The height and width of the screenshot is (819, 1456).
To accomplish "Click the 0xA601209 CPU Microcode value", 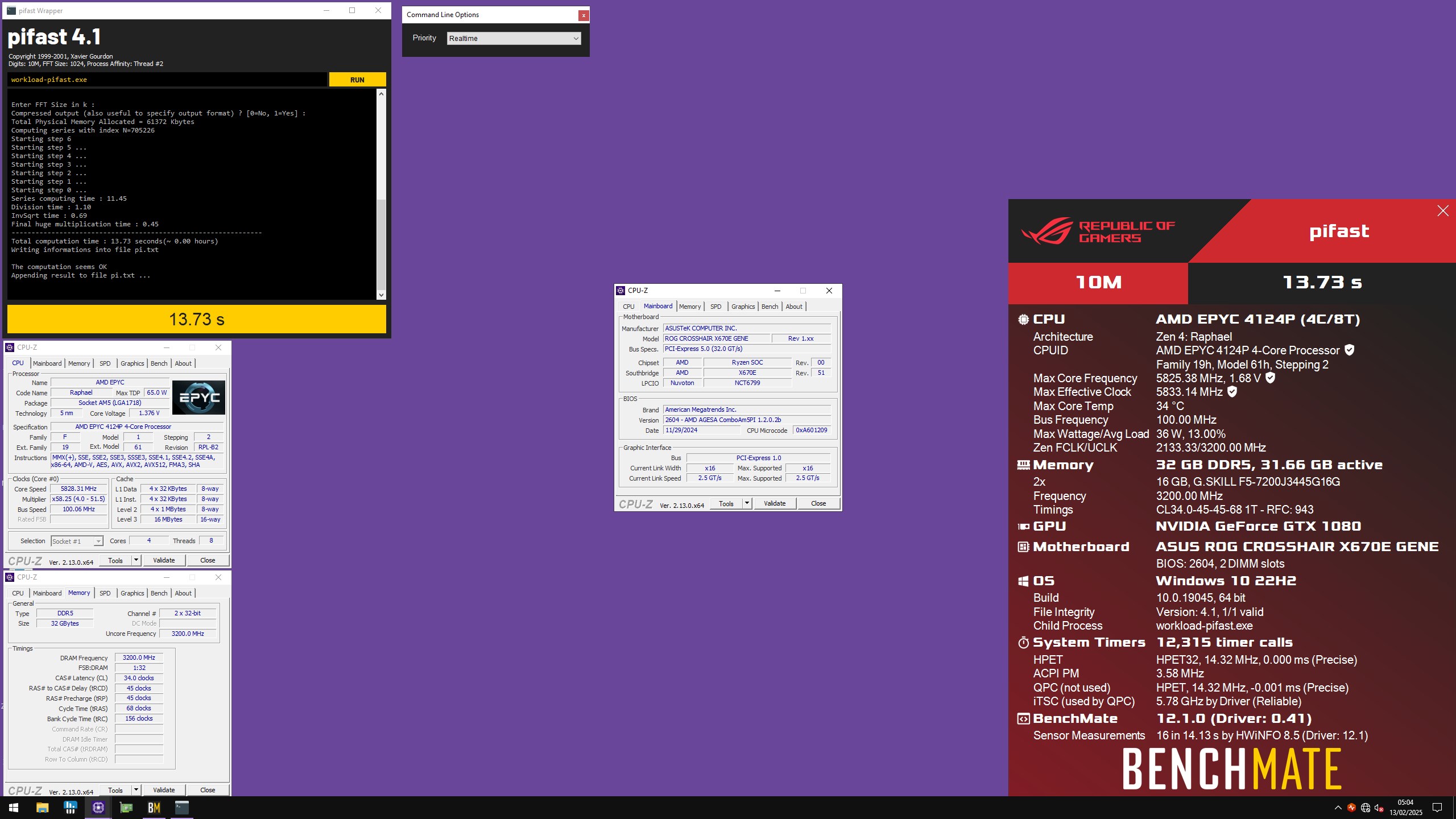I will coord(812,430).
